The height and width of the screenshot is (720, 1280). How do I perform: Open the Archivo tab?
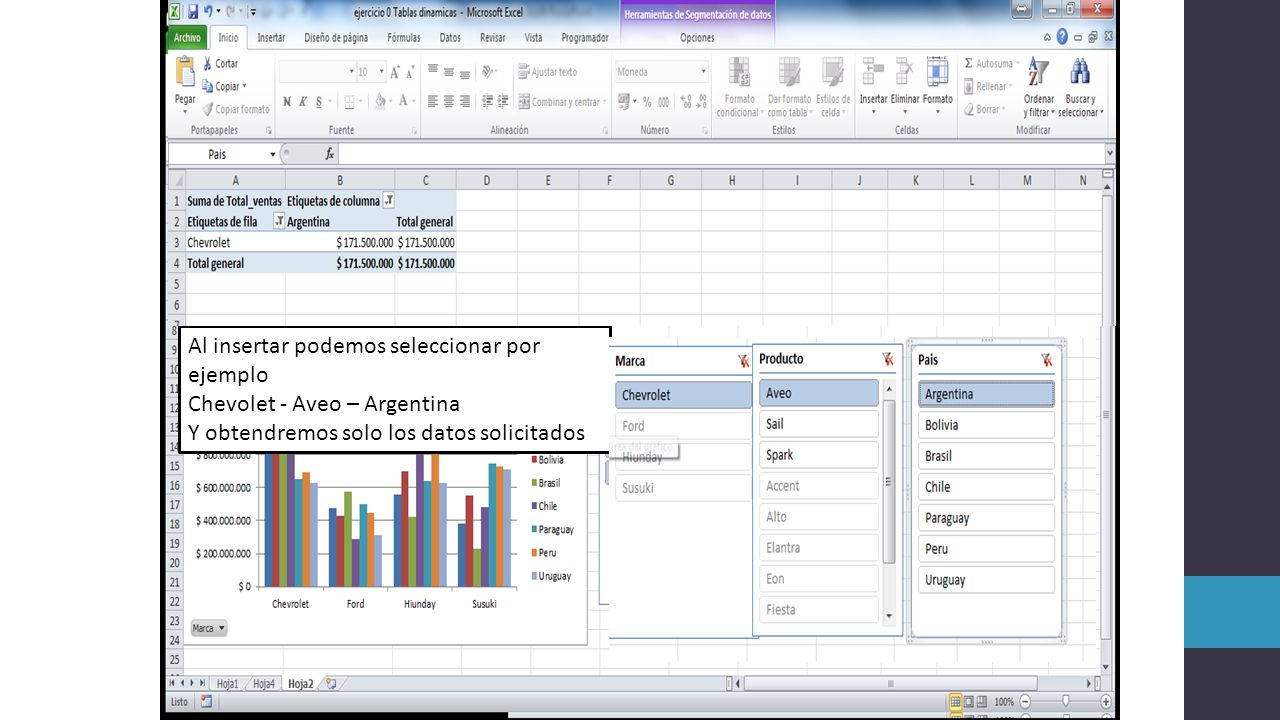187,38
